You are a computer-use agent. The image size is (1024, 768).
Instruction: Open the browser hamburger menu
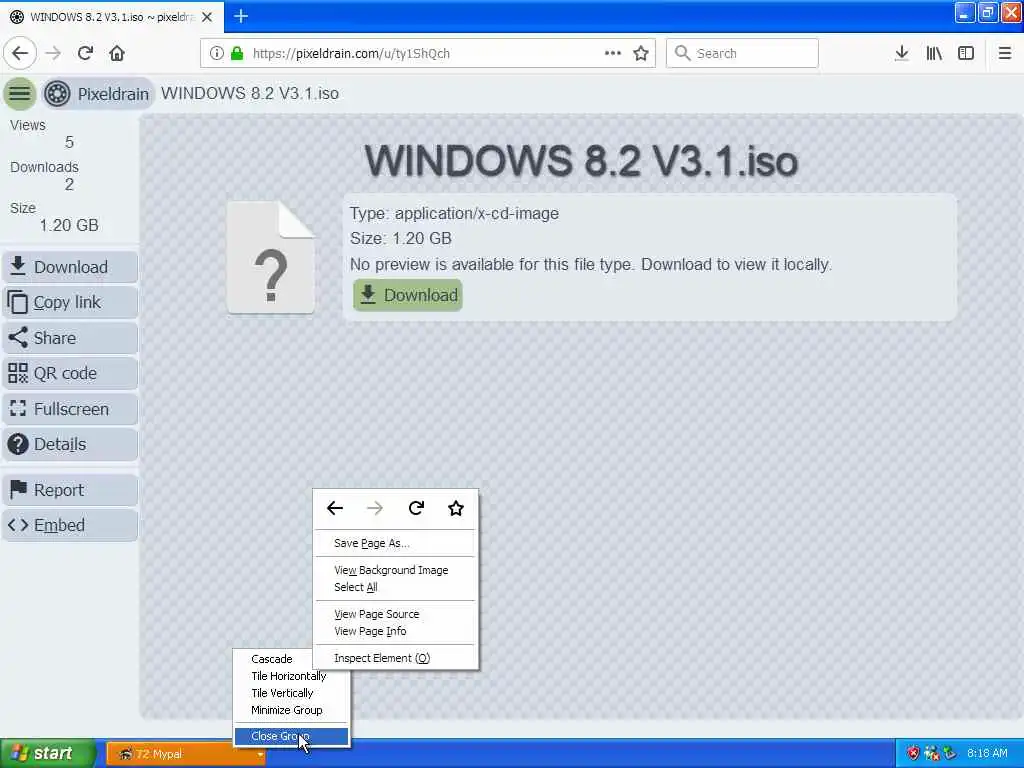point(1004,54)
